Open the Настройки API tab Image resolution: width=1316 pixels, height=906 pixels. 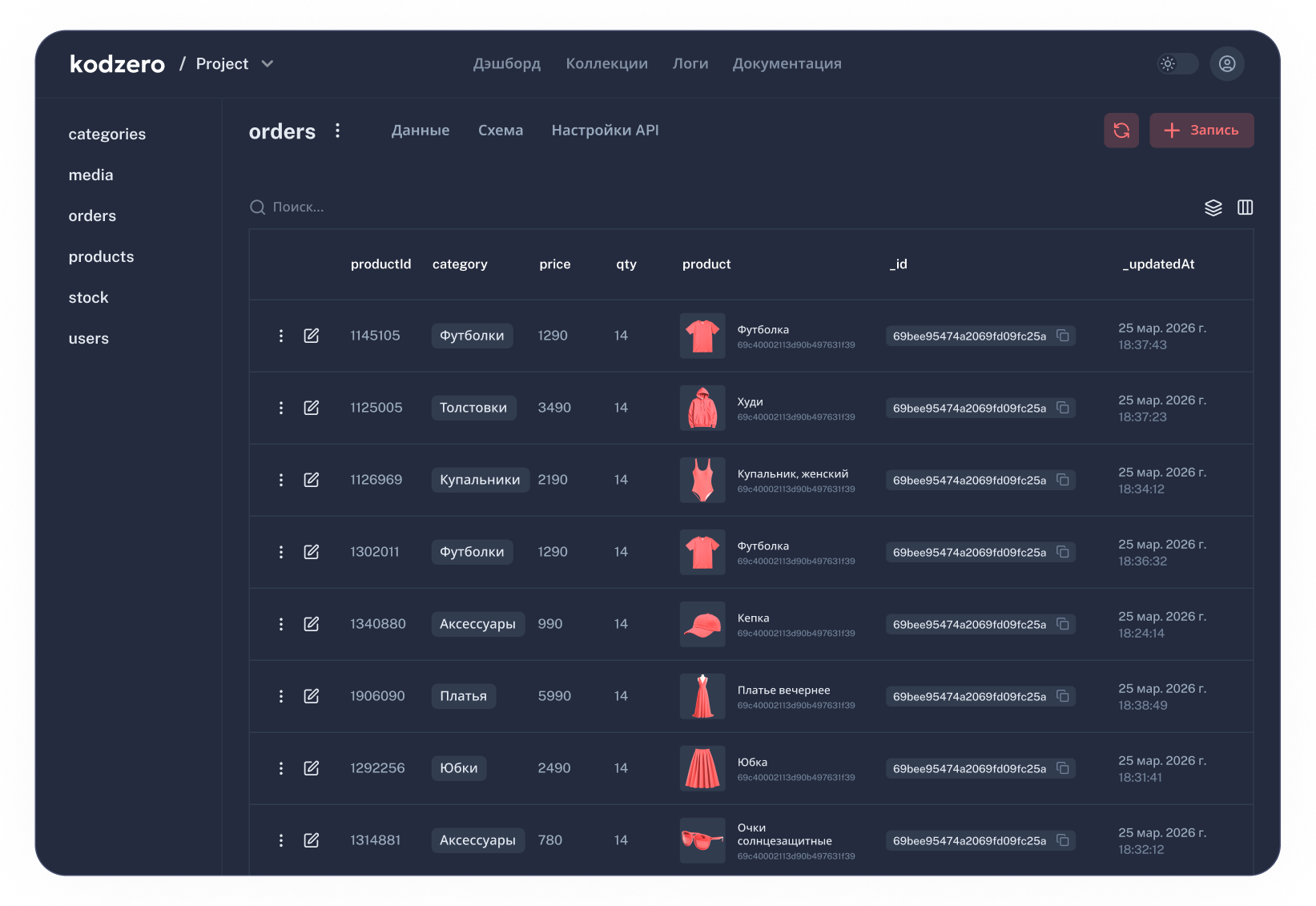[x=605, y=131]
